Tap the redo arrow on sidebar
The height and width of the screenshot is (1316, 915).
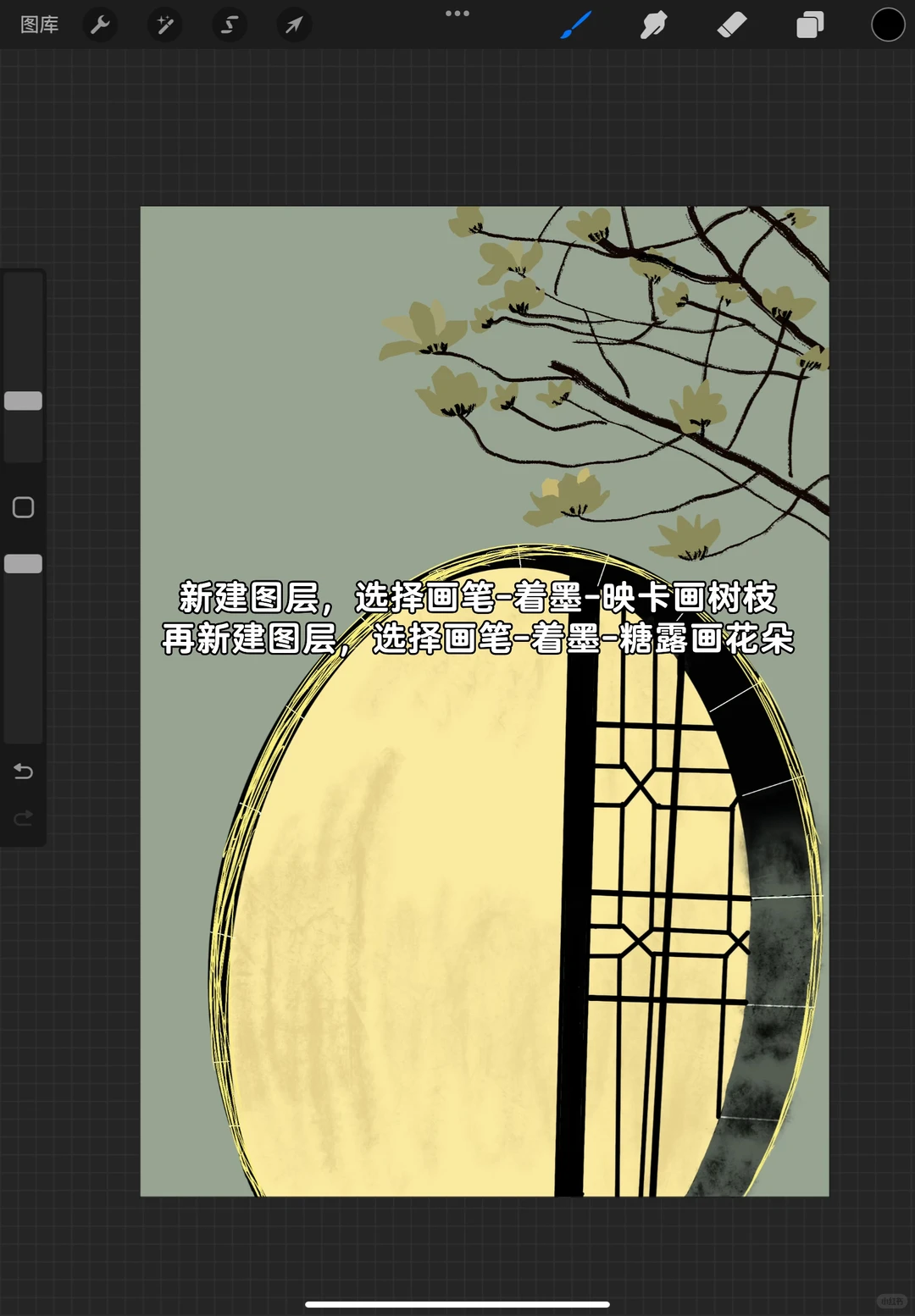click(23, 817)
